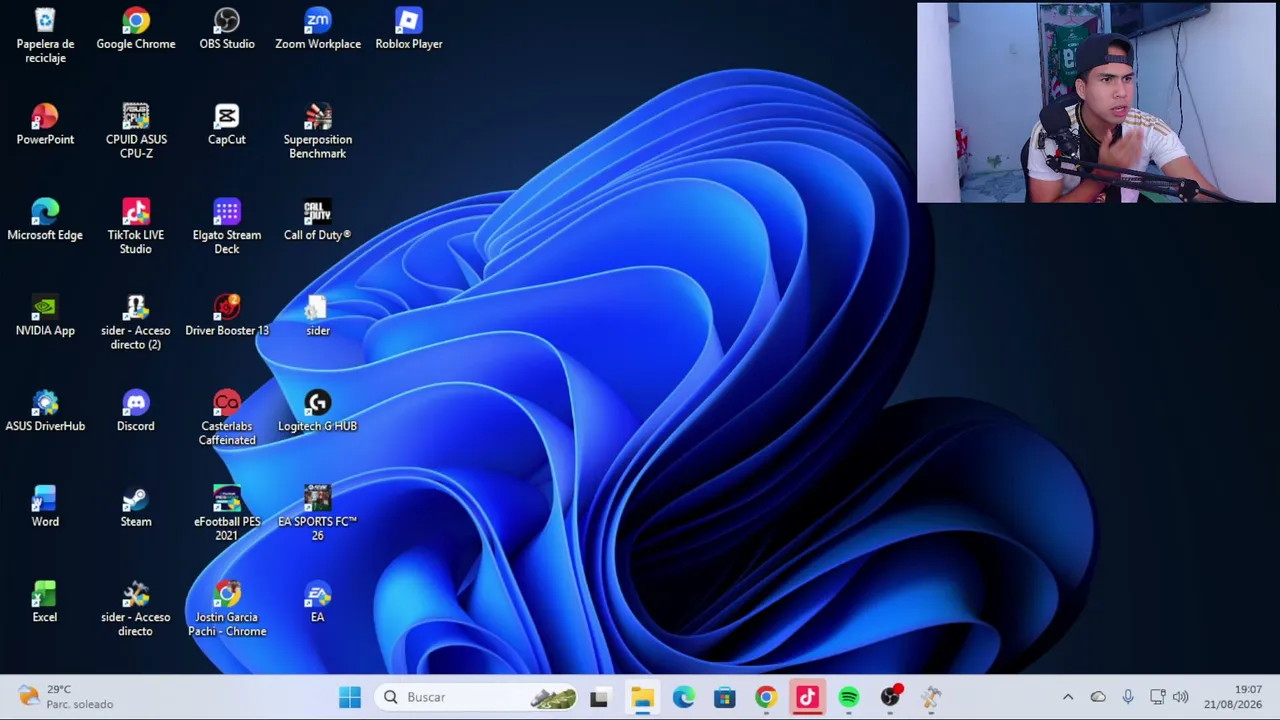
Task: Select the Jostin Garcia Pachi - Chrome shortcut
Action: tap(227, 608)
